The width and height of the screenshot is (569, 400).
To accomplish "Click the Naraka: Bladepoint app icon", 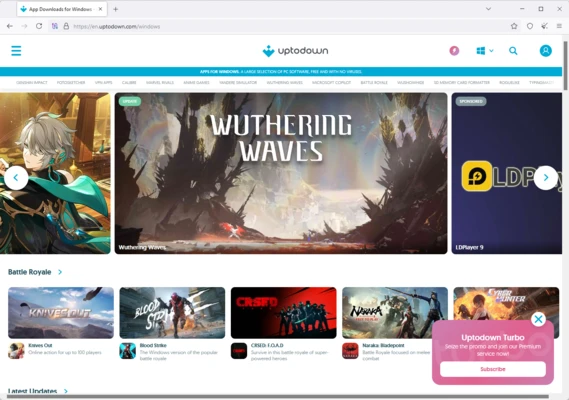I will tap(351, 351).
